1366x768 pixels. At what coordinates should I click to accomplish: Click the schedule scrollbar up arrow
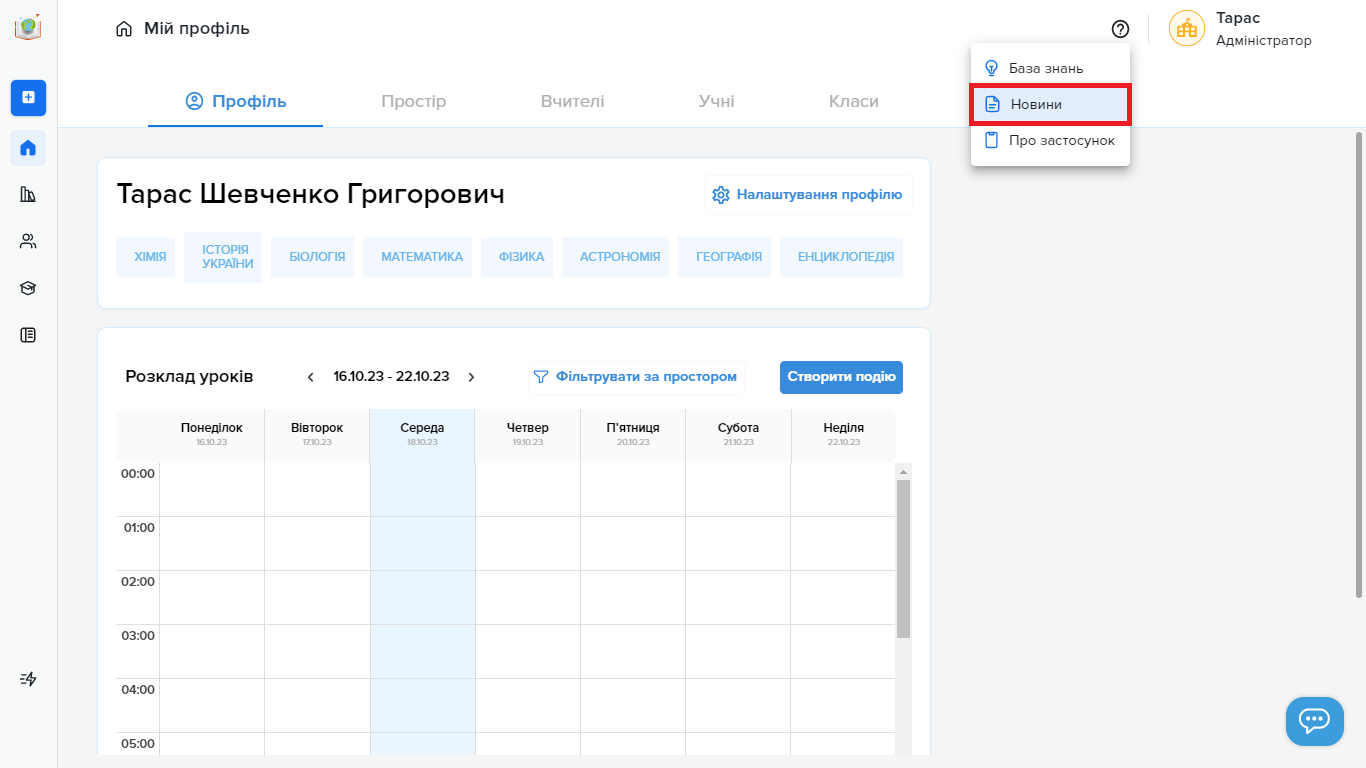pos(903,471)
